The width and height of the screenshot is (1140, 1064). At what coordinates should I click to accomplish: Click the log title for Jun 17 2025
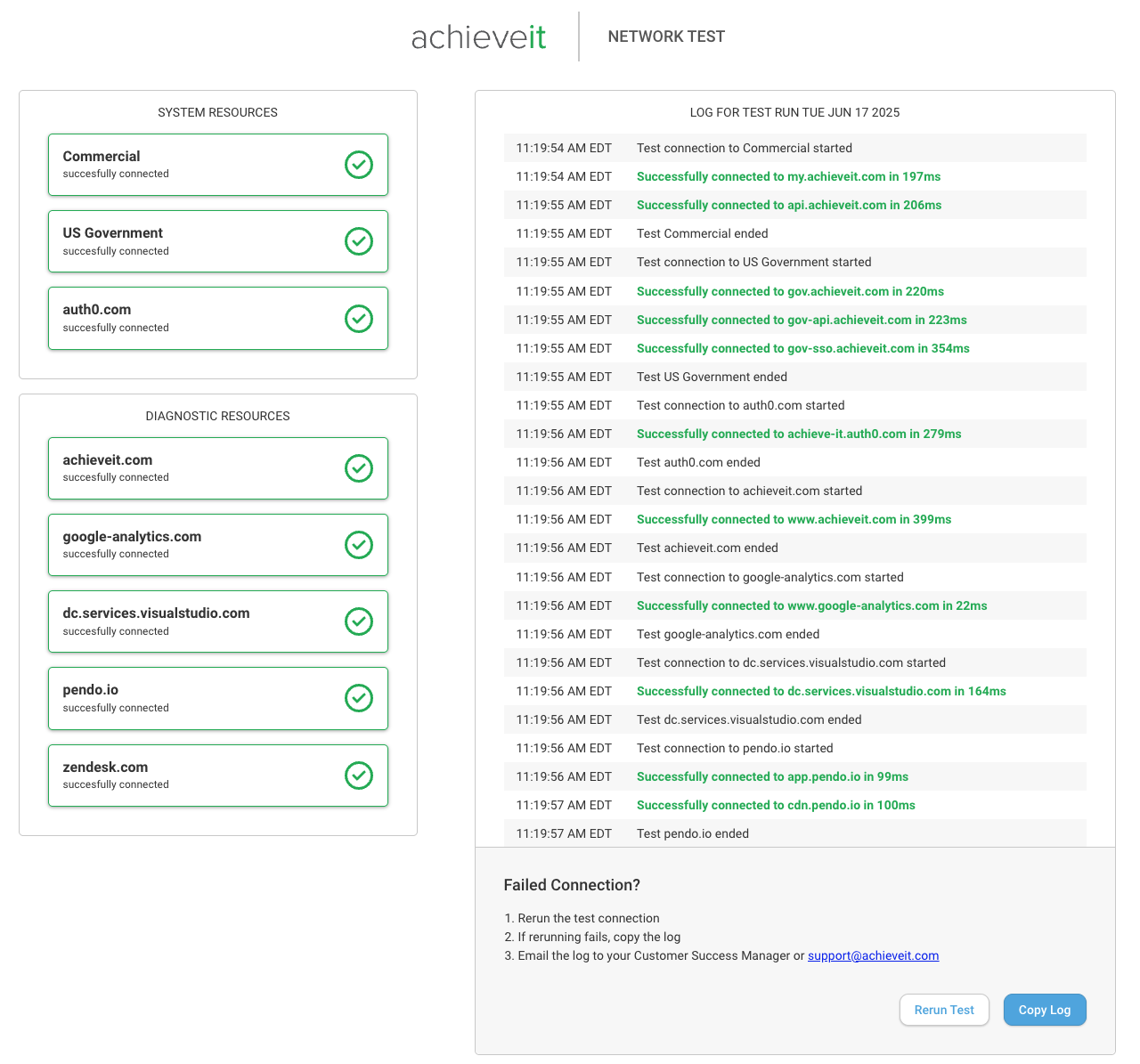(x=794, y=112)
